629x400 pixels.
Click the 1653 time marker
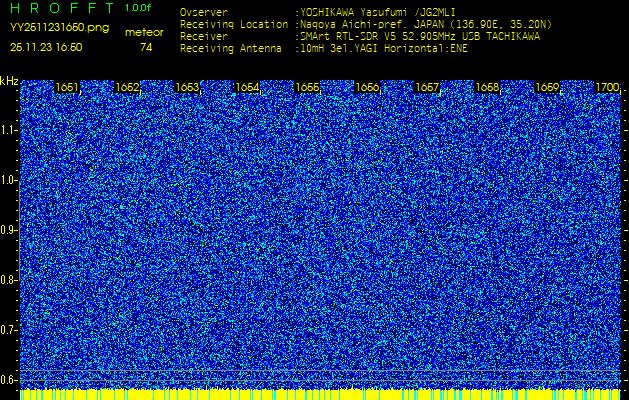pyautogui.click(x=187, y=87)
